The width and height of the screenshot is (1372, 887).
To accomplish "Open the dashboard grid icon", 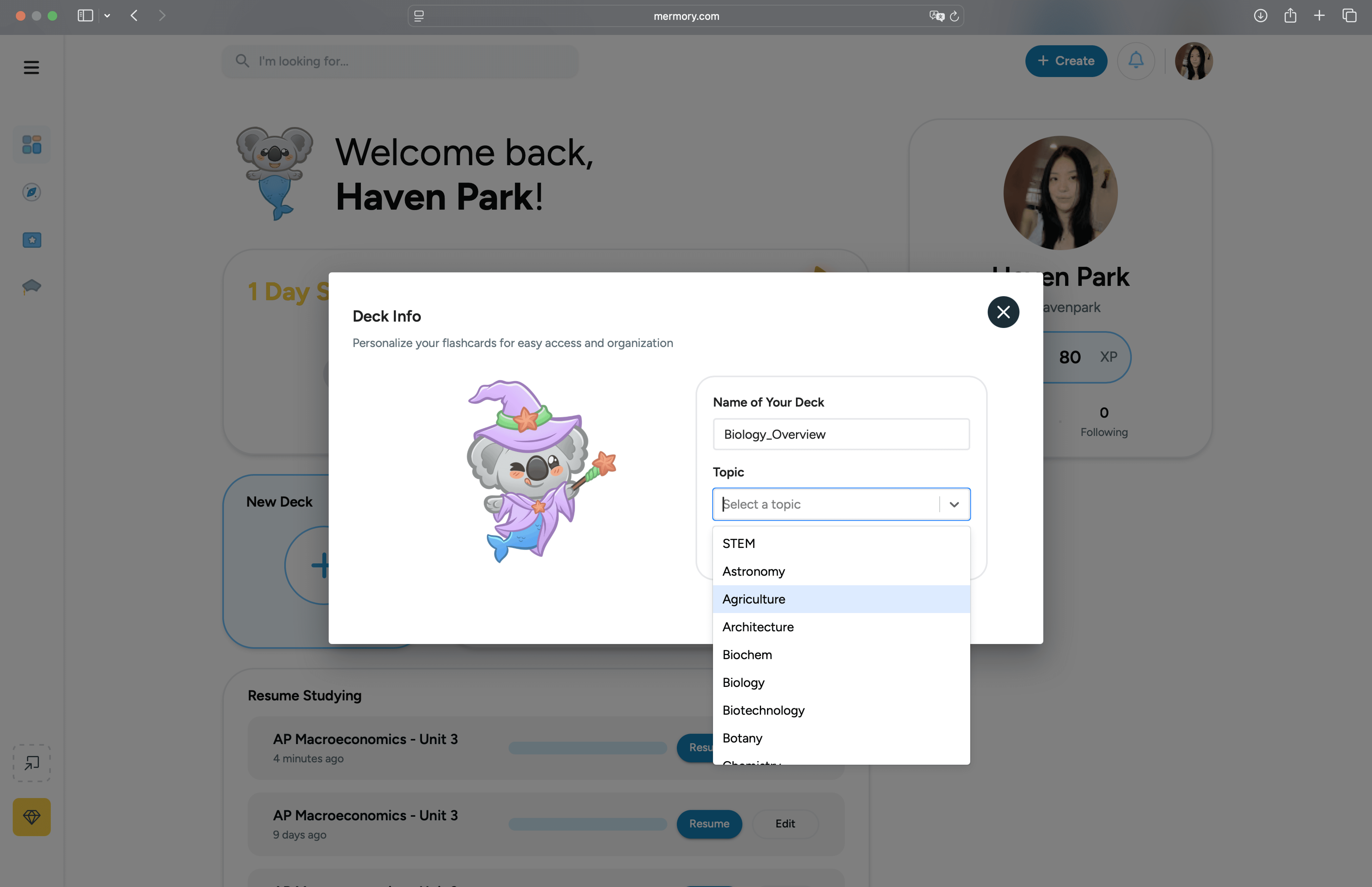I will [32, 145].
